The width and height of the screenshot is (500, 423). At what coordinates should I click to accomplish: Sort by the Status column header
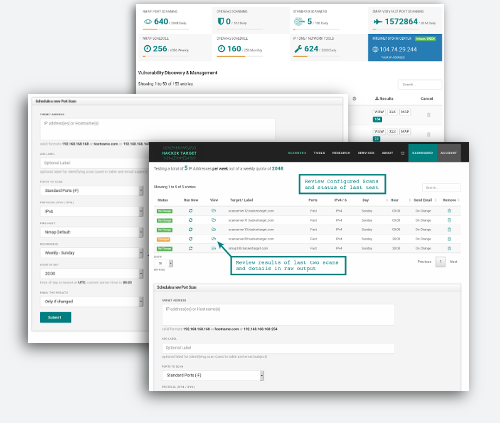[163, 200]
